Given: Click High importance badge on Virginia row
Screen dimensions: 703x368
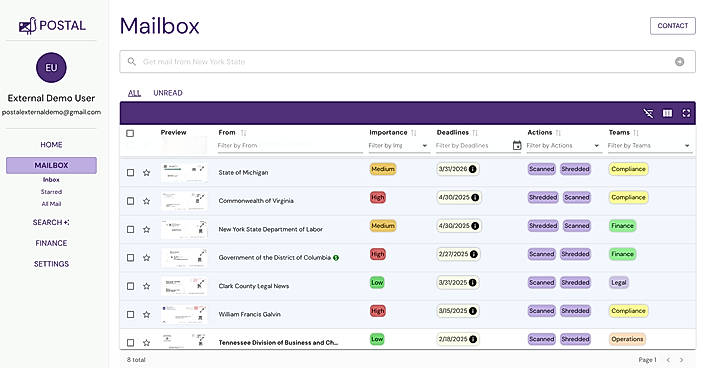Looking at the screenshot, I should click(x=378, y=197).
